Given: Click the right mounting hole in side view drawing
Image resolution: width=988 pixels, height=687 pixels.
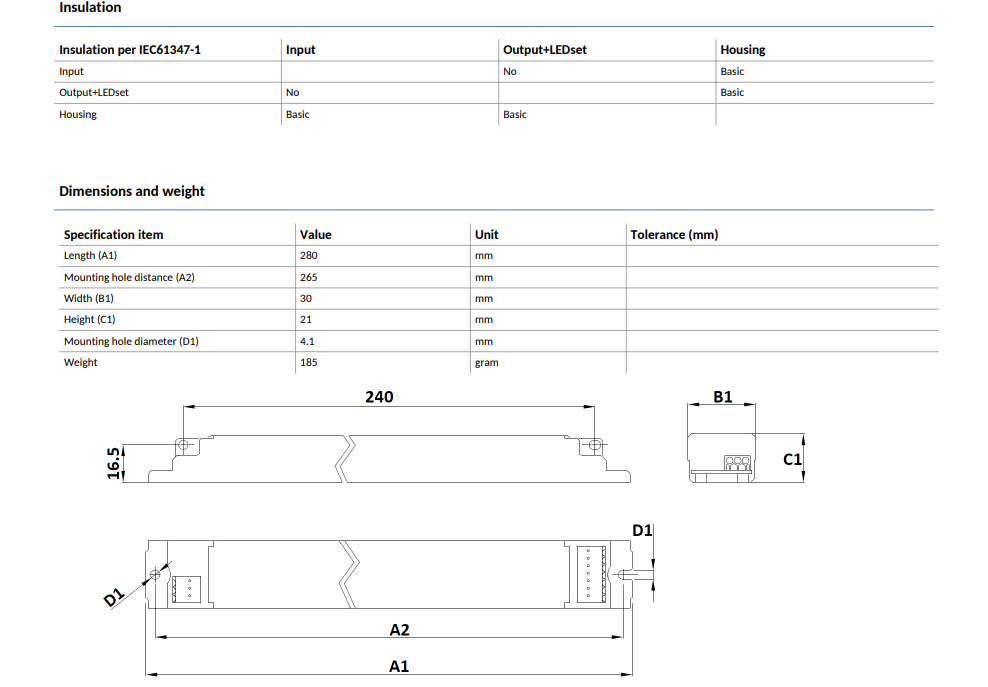Looking at the screenshot, I should [594, 445].
